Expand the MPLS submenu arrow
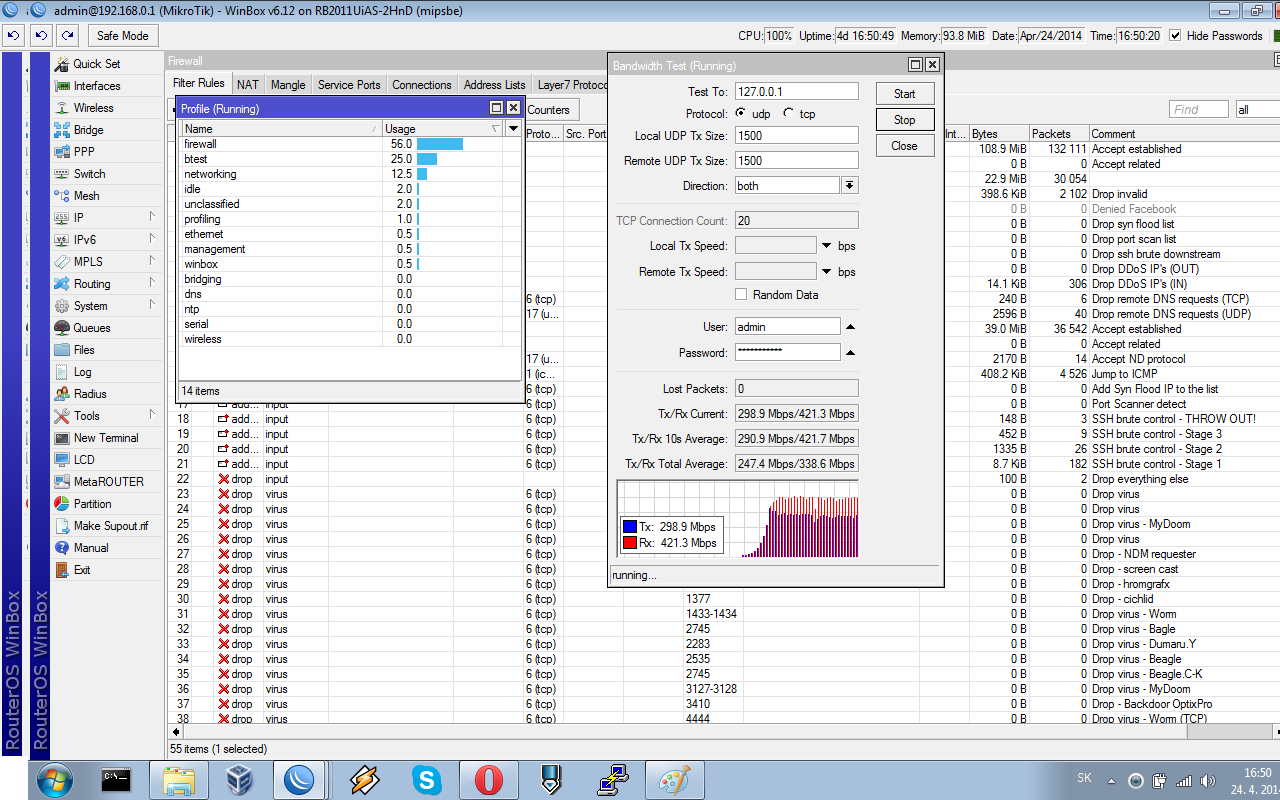Image resolution: width=1280 pixels, height=800 pixels. (152, 261)
